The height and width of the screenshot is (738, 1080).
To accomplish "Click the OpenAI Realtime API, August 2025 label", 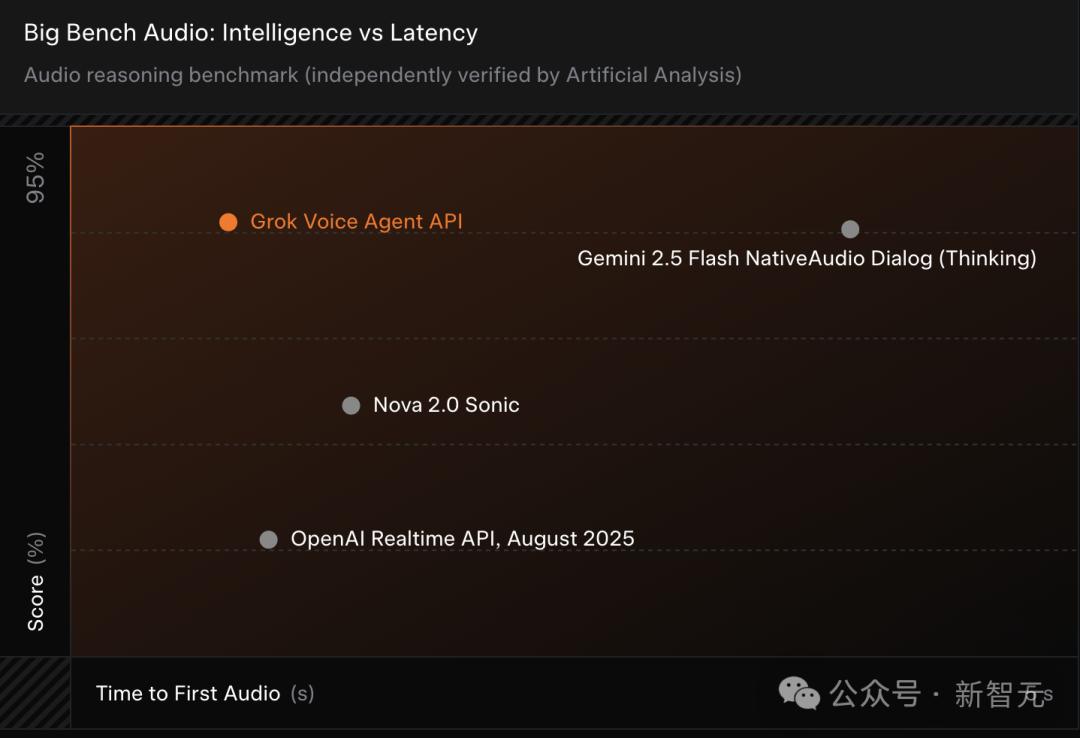I will pos(462,538).
